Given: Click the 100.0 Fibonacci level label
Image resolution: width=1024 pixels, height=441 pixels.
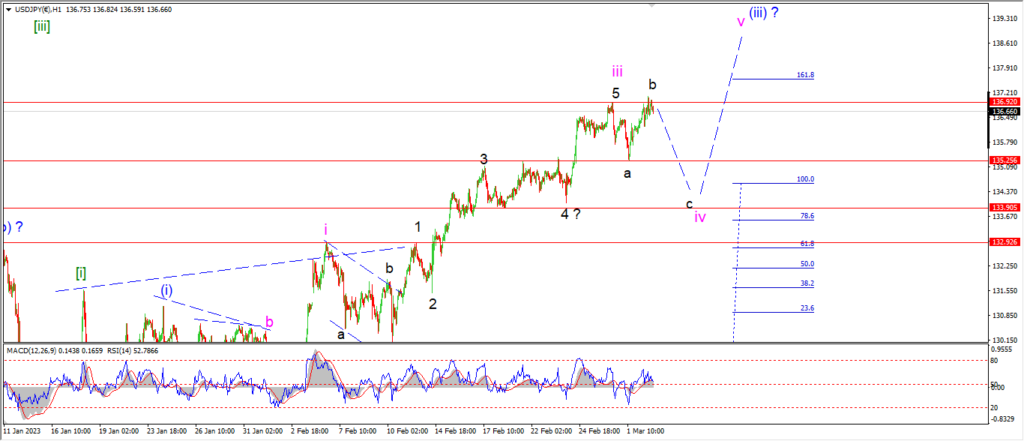Looking at the screenshot, I should (805, 179).
